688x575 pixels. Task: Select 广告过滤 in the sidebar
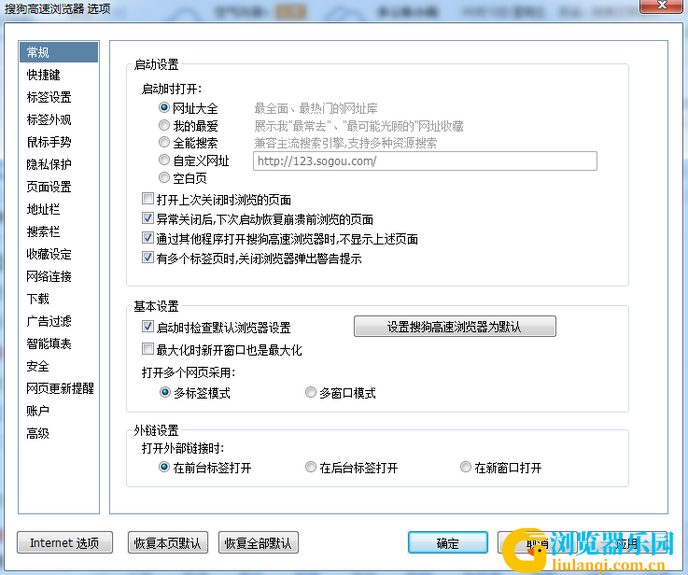click(x=49, y=321)
